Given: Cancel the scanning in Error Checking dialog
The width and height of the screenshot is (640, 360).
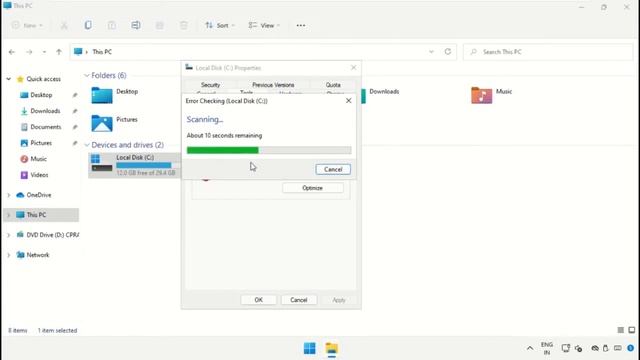Looking at the screenshot, I should coord(333,169).
